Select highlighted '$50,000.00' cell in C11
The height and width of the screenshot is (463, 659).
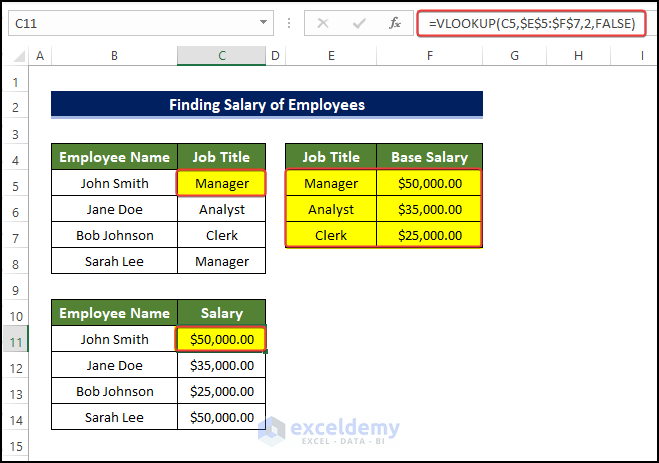221,339
